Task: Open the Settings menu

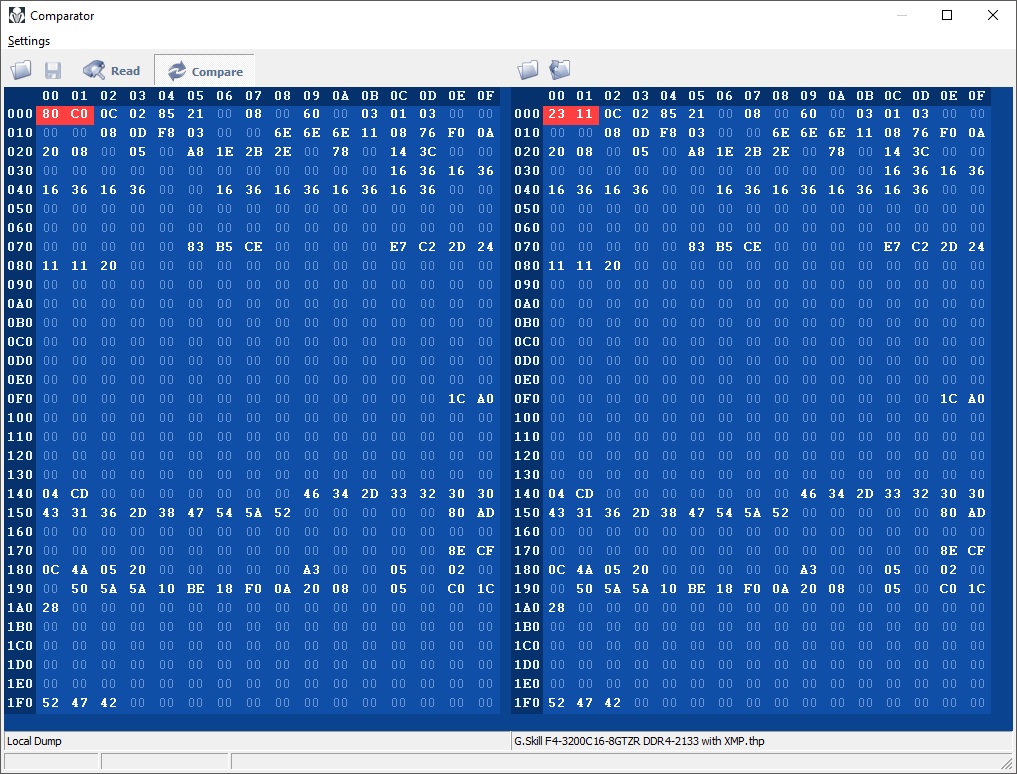Action: (x=29, y=41)
